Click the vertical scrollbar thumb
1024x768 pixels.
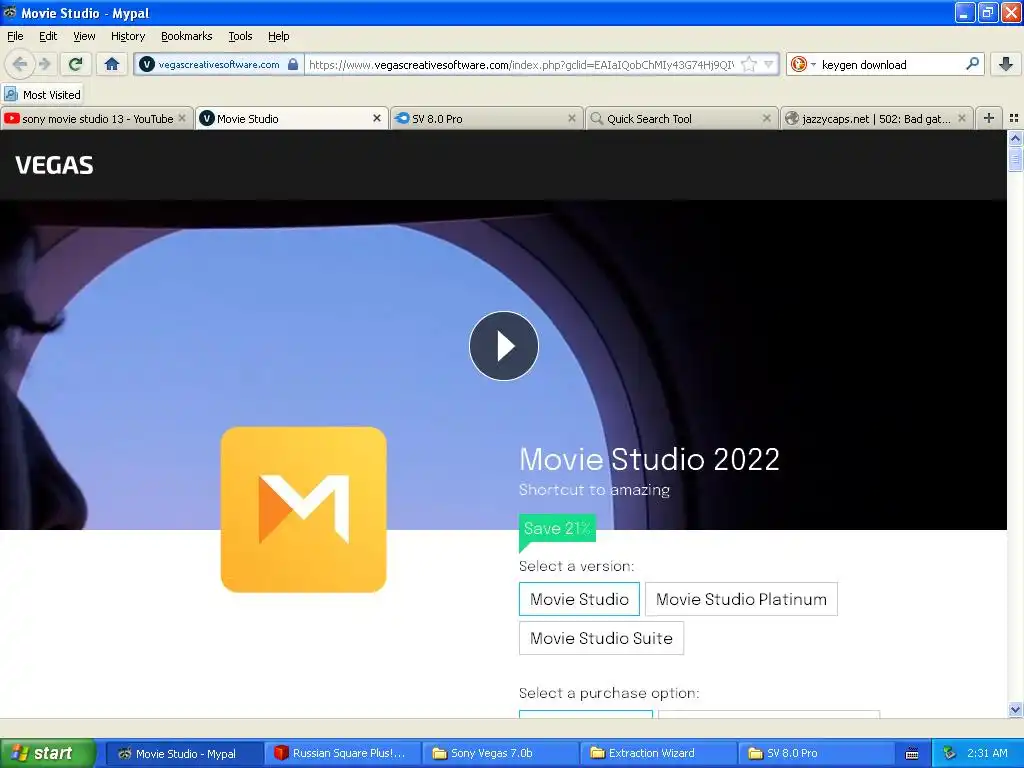click(x=1015, y=159)
